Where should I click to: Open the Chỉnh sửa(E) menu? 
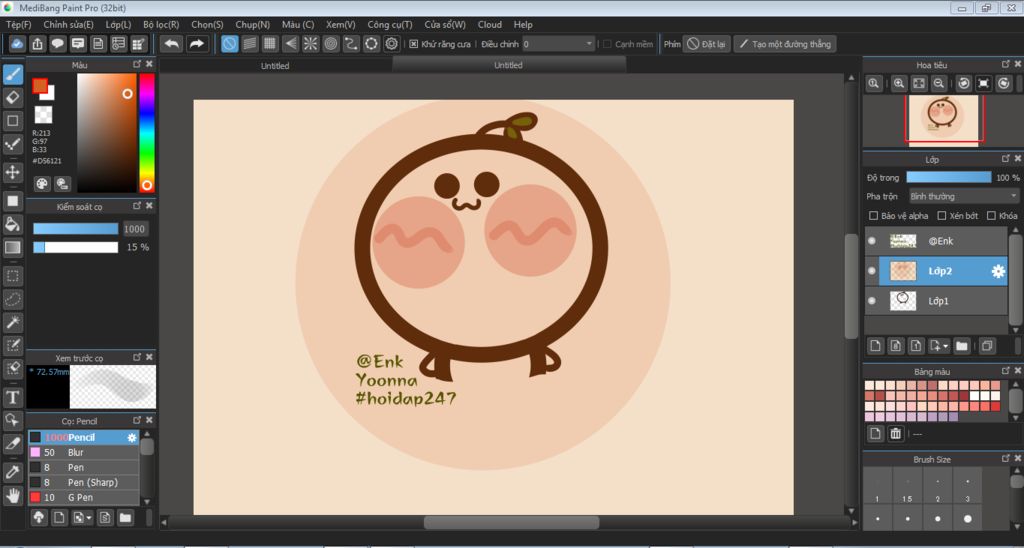coord(69,25)
